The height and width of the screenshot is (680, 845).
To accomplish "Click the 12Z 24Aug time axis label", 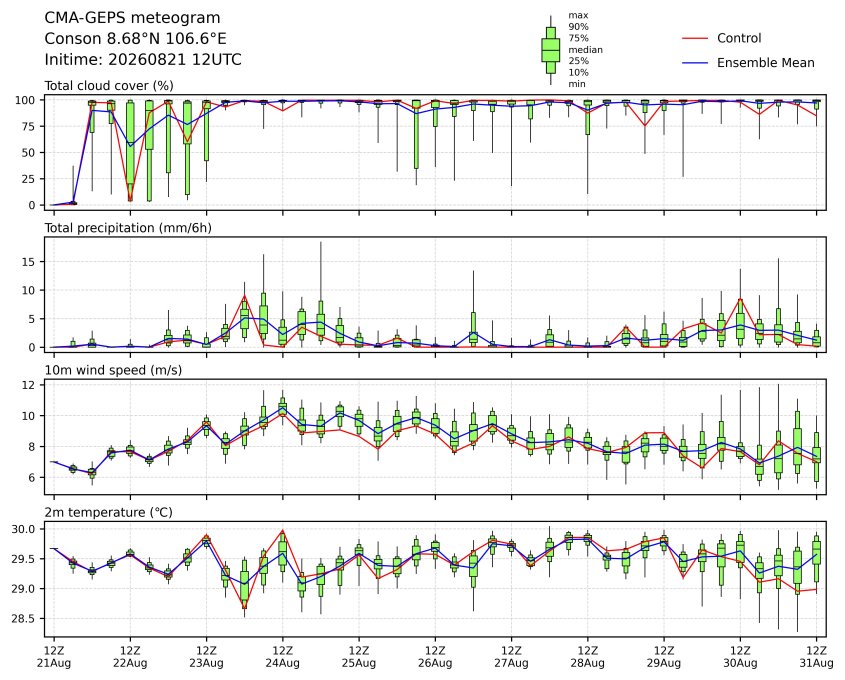I will (282, 657).
